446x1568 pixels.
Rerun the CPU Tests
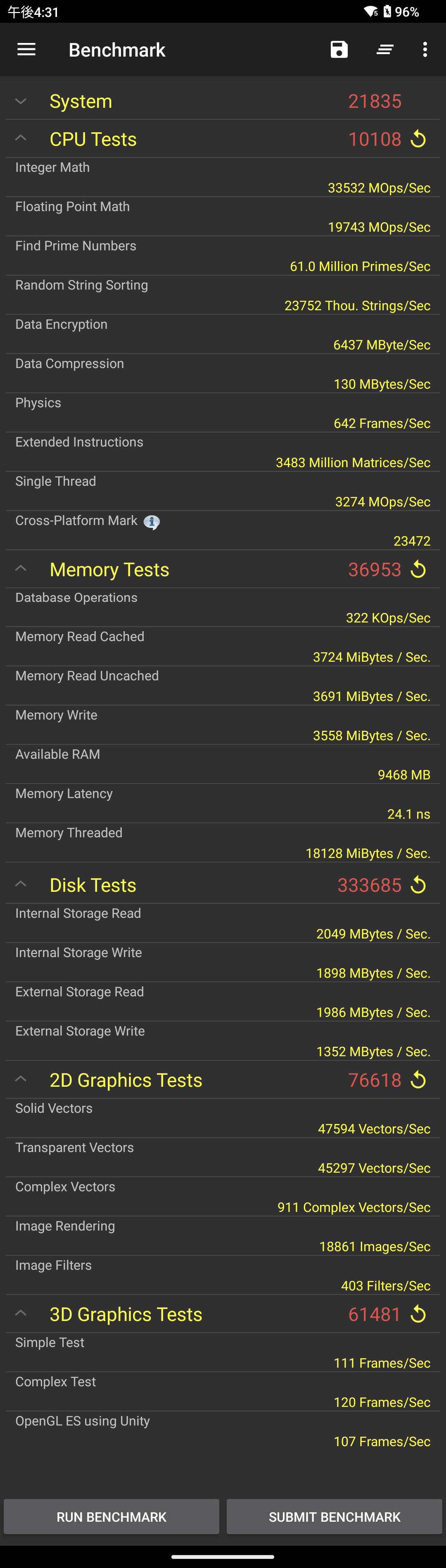click(418, 139)
